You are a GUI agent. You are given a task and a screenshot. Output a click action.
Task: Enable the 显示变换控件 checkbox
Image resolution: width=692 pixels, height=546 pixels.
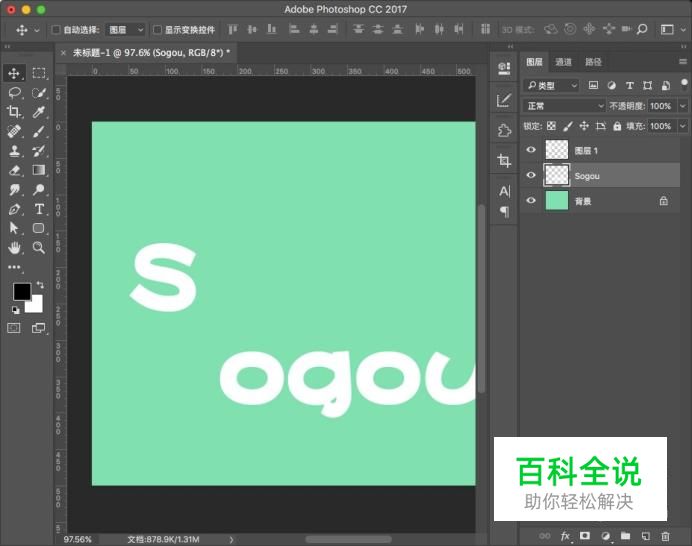click(157, 30)
